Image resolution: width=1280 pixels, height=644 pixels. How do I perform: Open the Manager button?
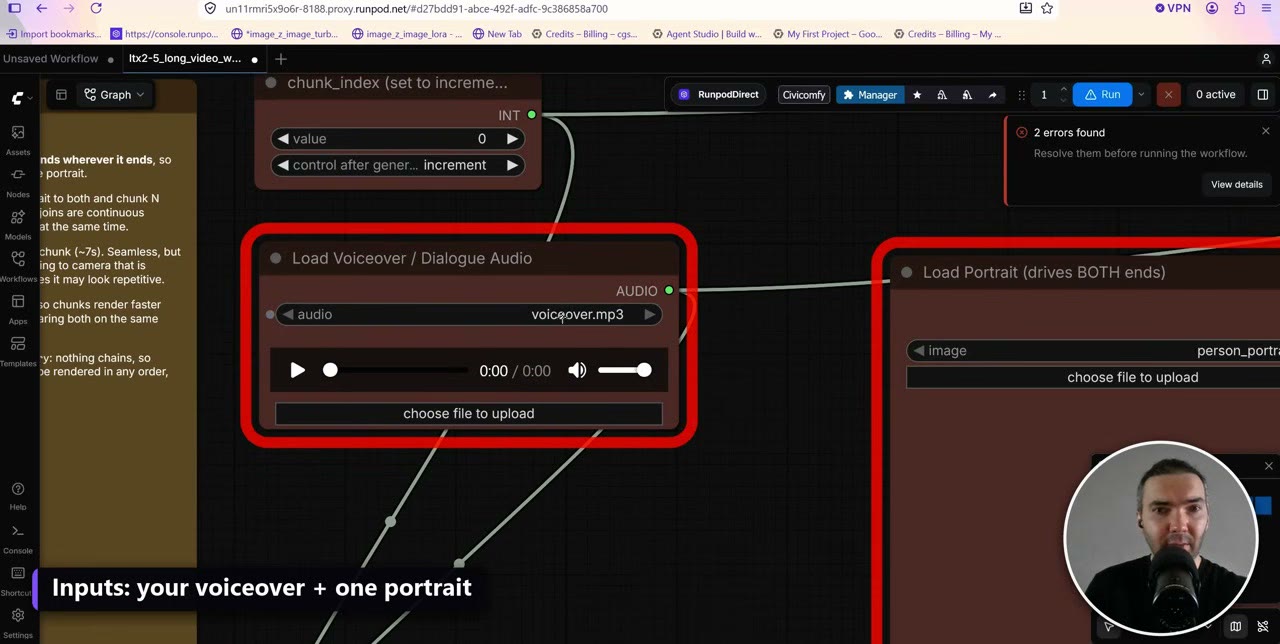click(x=869, y=95)
